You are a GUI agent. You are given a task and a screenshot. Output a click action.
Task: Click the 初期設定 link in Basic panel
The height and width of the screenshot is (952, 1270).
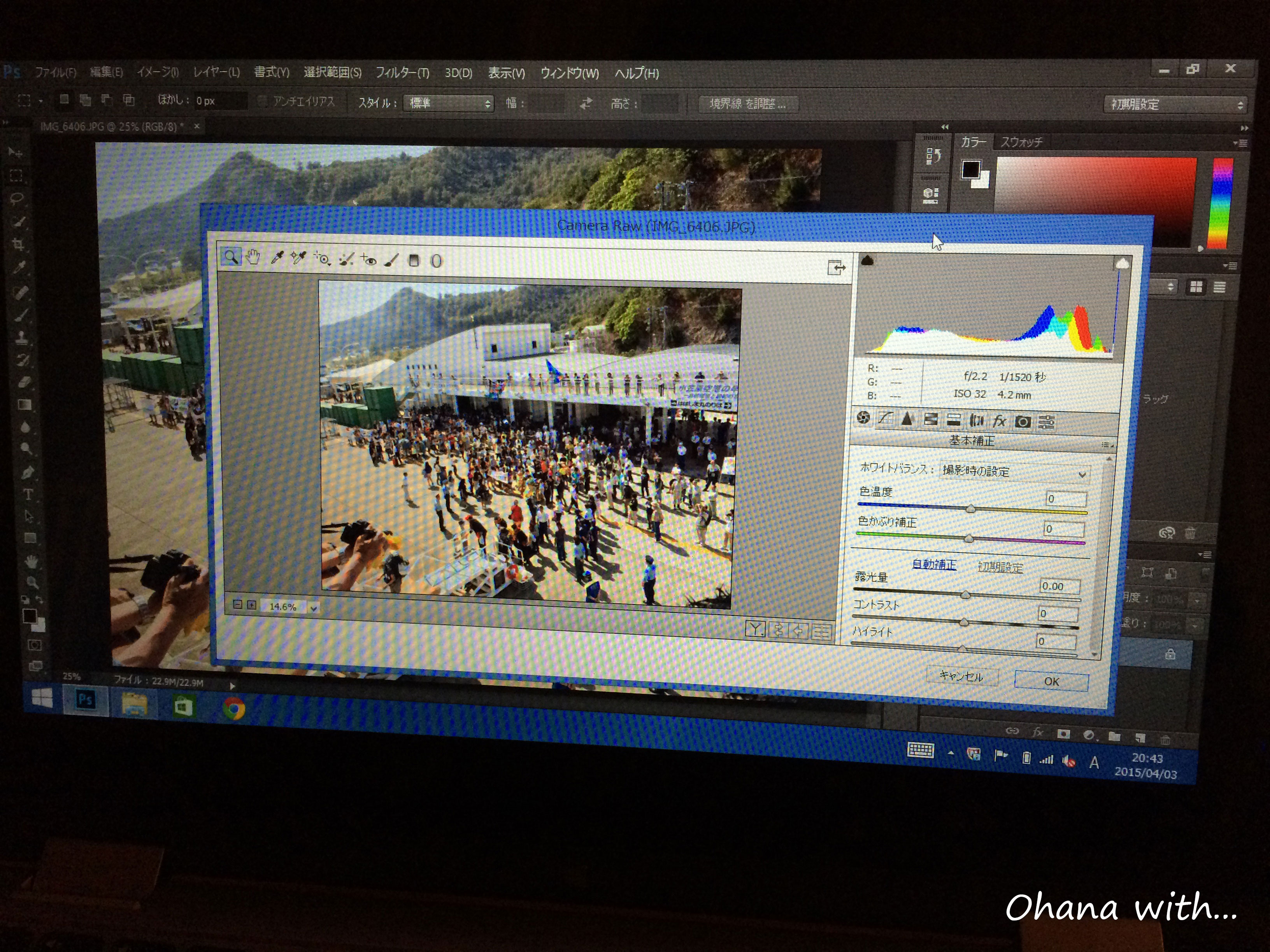coord(1000,567)
